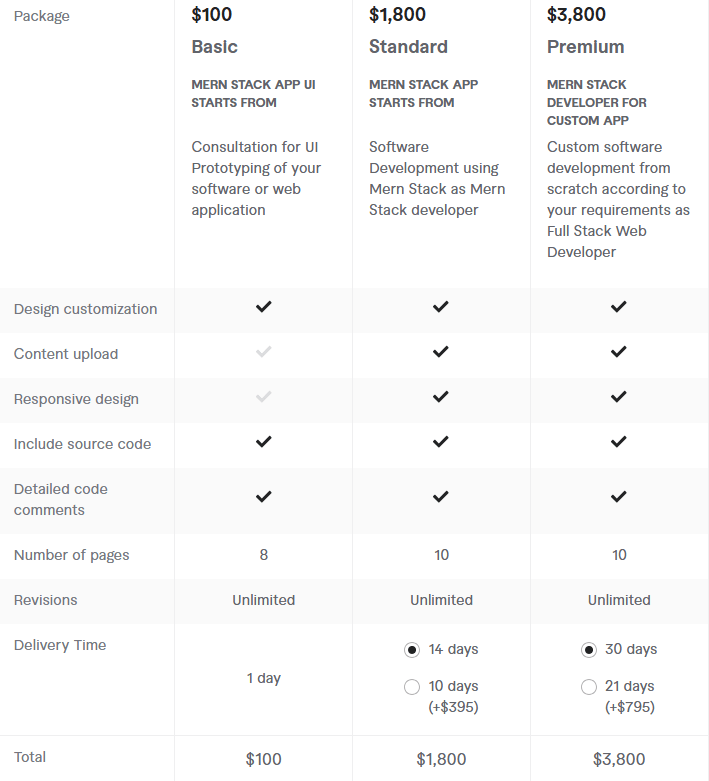709x781 pixels.
Task: Select the 30 days delivery option
Action: click(589, 650)
